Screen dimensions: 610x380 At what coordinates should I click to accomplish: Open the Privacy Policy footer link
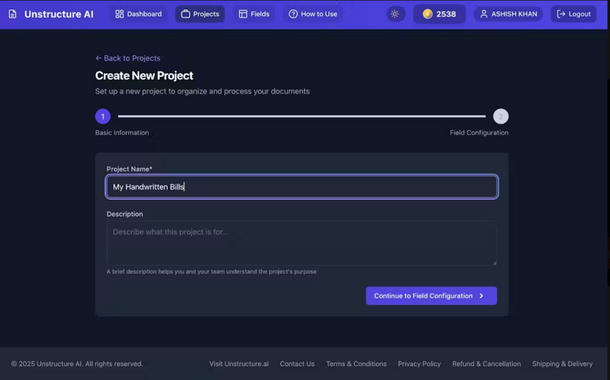[419, 364]
